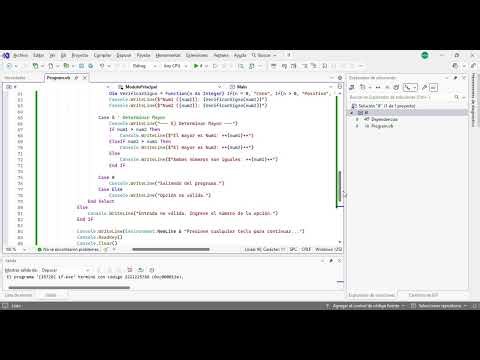Click 'Console.WriteLine("Saliendo del programa.")' code line
Screen dimensions: 480x360
pos(167,183)
